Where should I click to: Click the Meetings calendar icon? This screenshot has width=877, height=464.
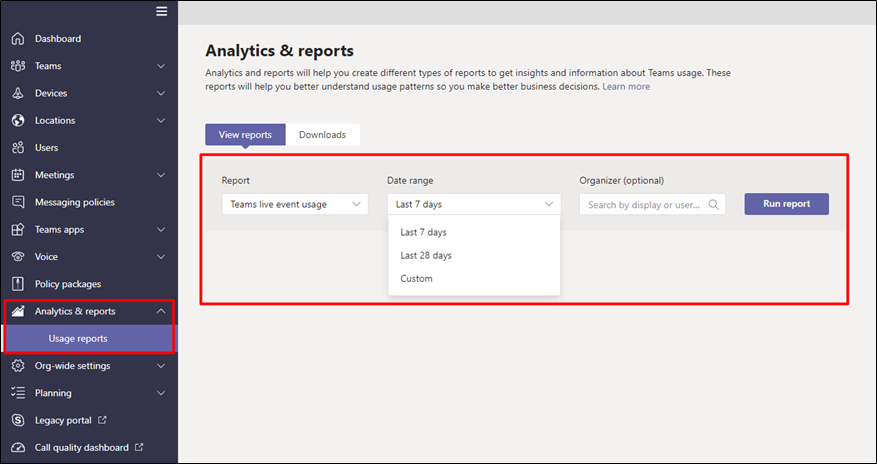pyautogui.click(x=18, y=175)
